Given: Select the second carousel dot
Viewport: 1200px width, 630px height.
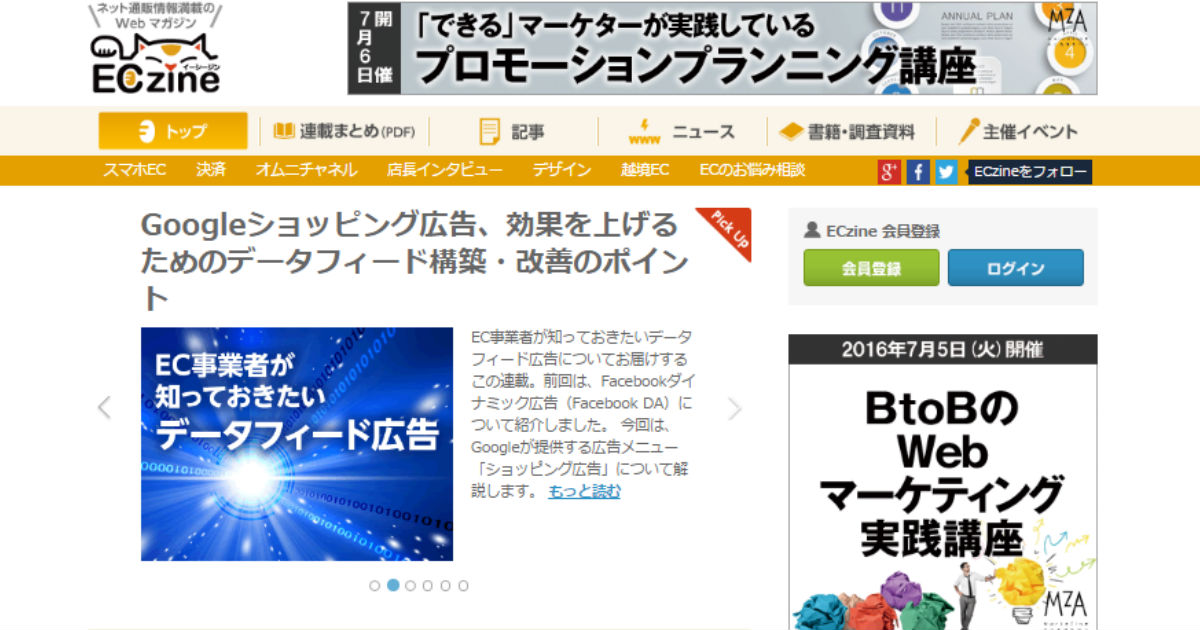Looking at the screenshot, I should [393, 586].
